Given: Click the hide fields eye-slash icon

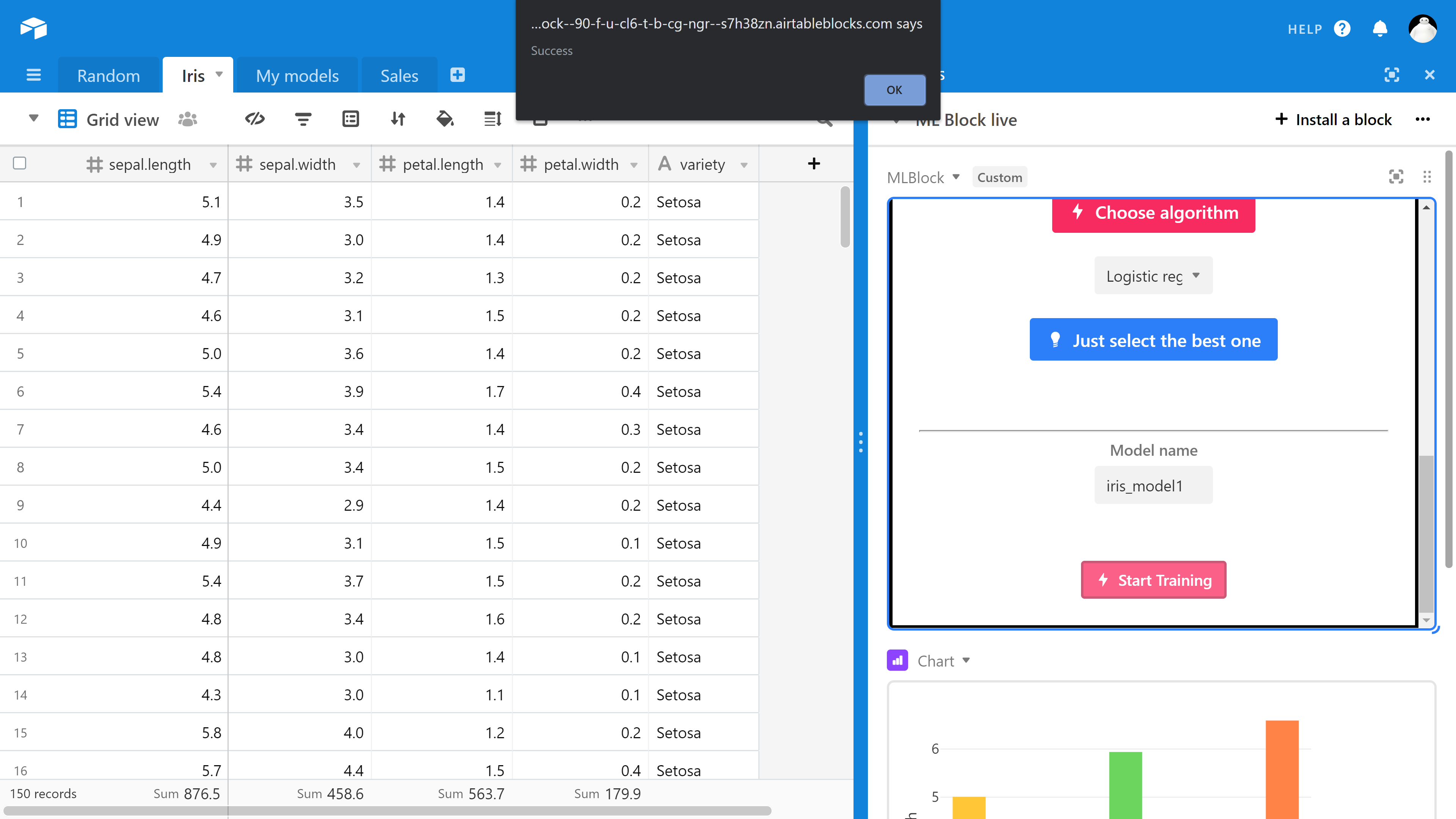Looking at the screenshot, I should (255, 119).
